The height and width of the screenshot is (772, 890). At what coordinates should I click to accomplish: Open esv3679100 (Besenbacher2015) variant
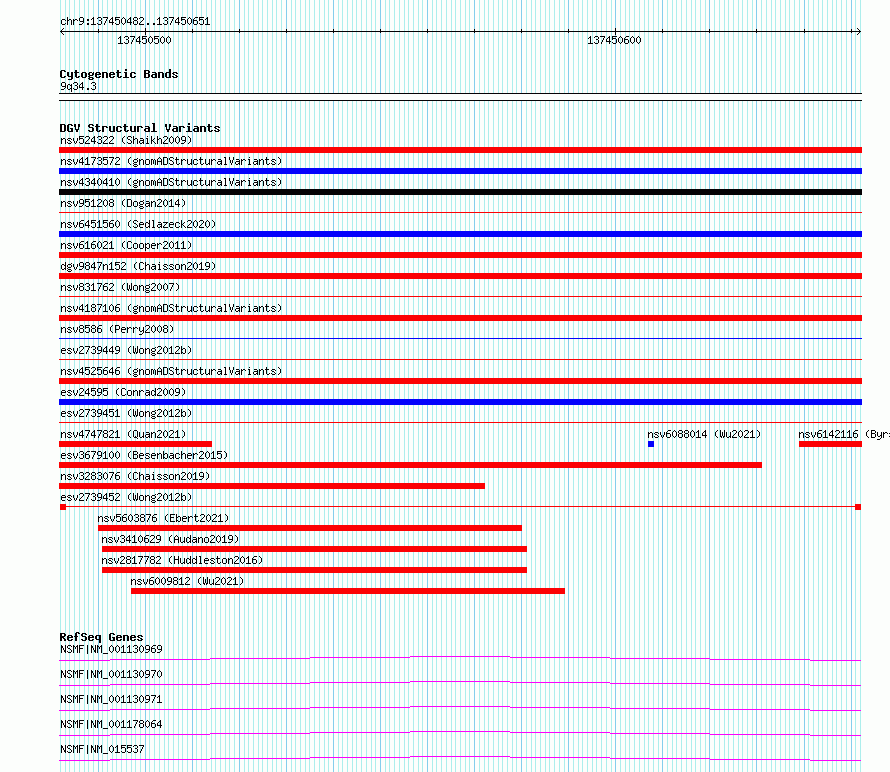click(144, 455)
